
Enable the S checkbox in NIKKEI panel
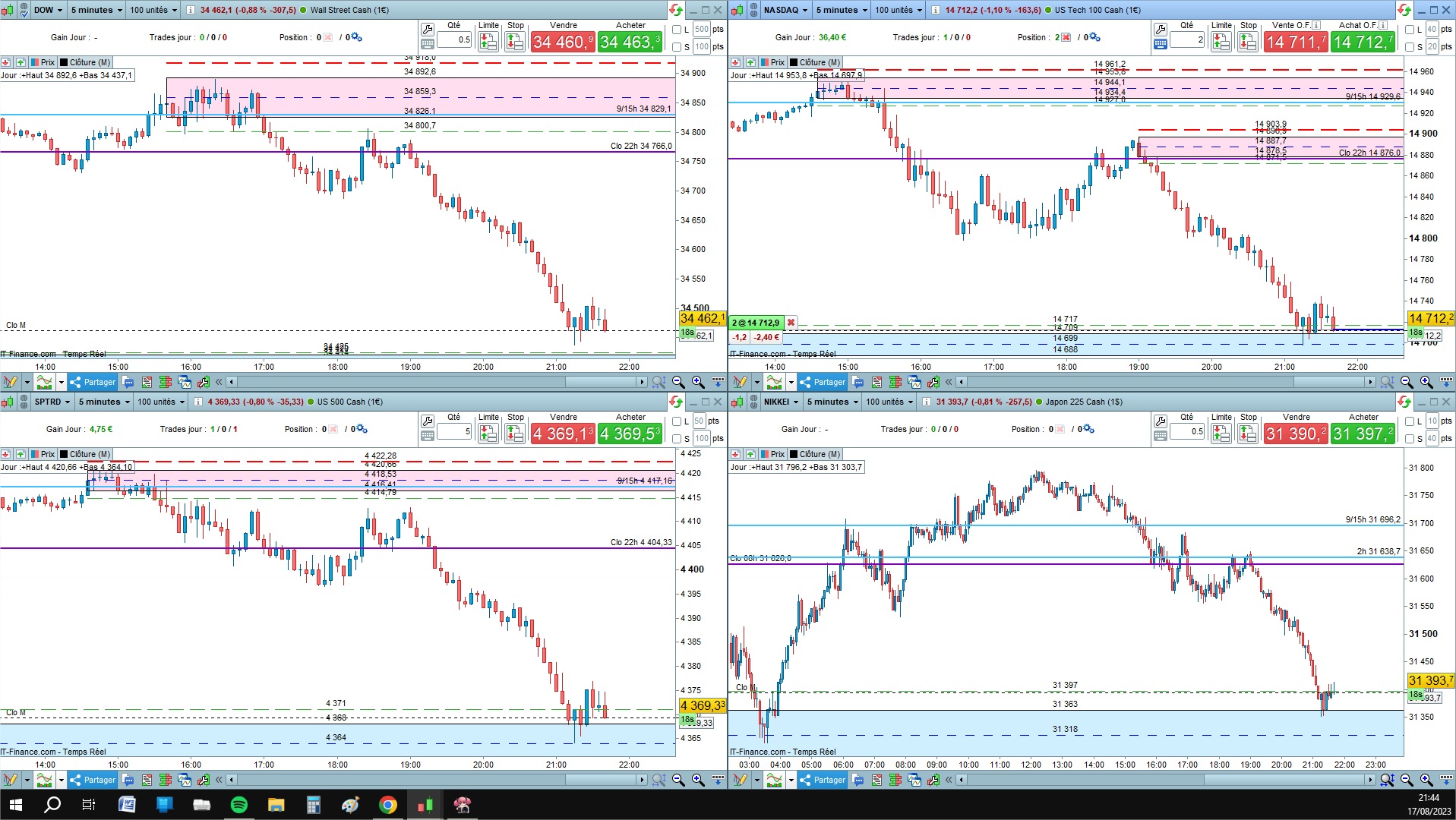tap(1410, 439)
